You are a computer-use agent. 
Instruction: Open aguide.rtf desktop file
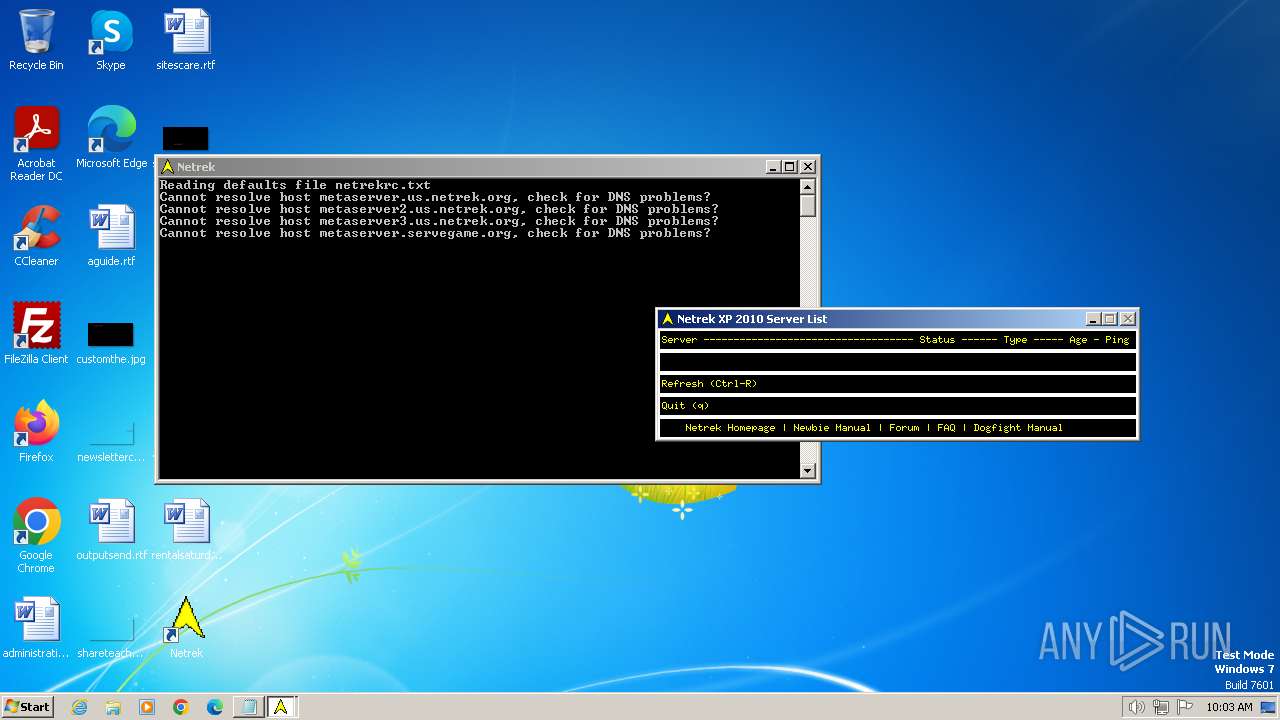pyautogui.click(x=111, y=236)
